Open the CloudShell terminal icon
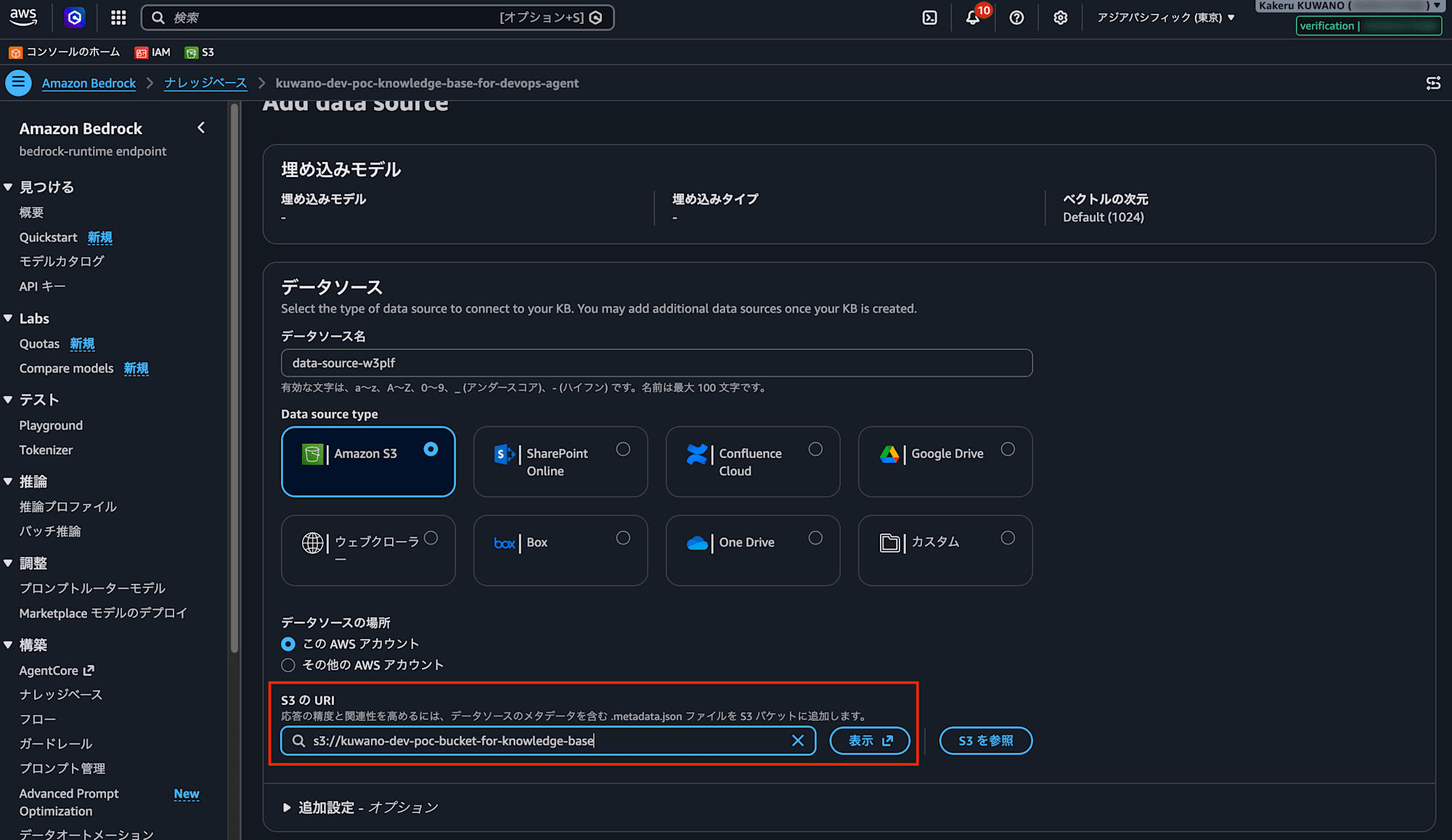 click(929, 17)
